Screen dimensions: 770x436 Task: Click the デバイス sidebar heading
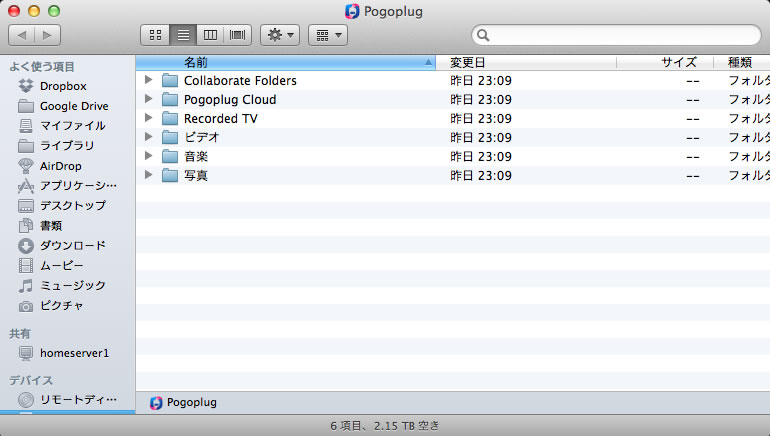point(31,381)
